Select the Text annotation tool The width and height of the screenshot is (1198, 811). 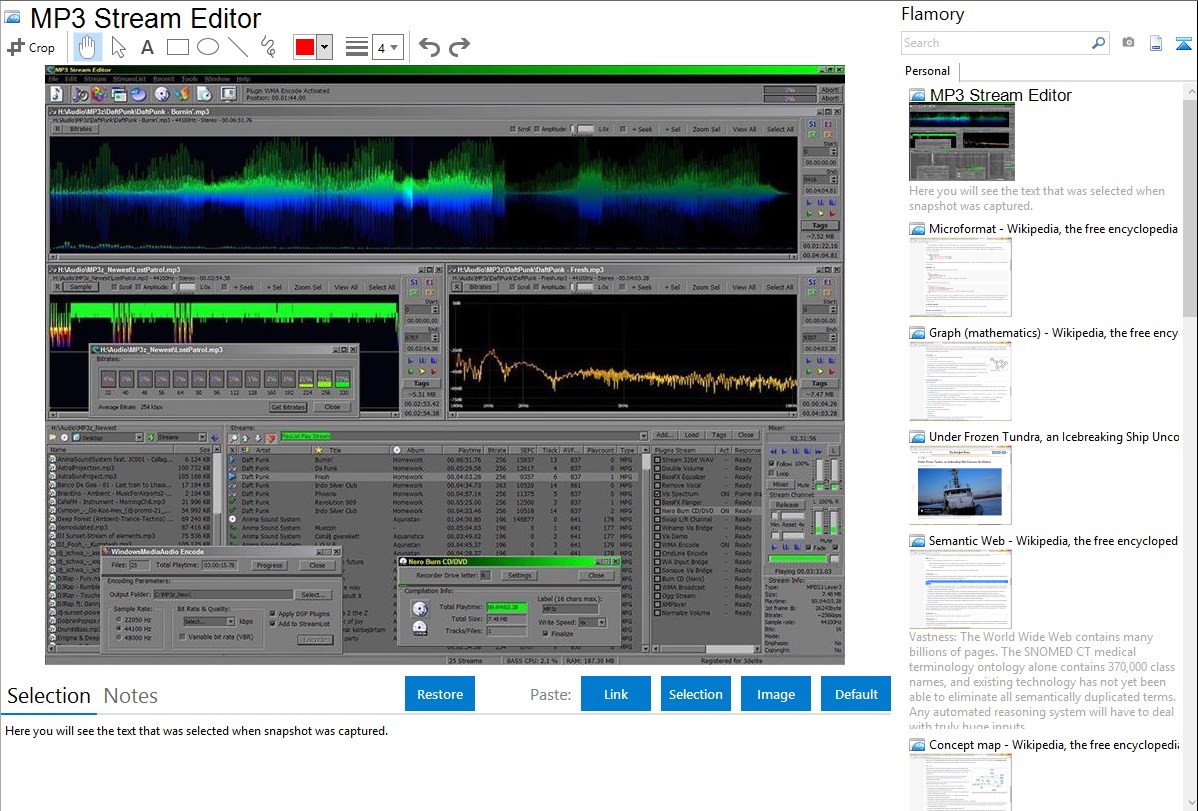coord(147,46)
